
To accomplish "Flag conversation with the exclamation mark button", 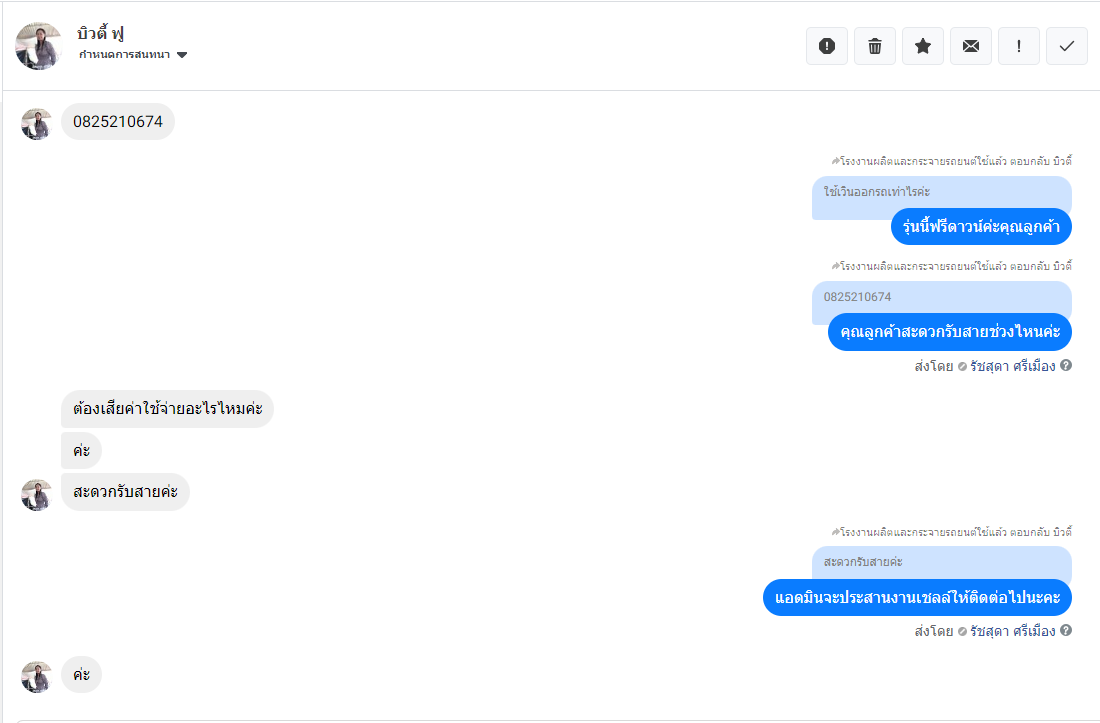I will pos(1019,46).
